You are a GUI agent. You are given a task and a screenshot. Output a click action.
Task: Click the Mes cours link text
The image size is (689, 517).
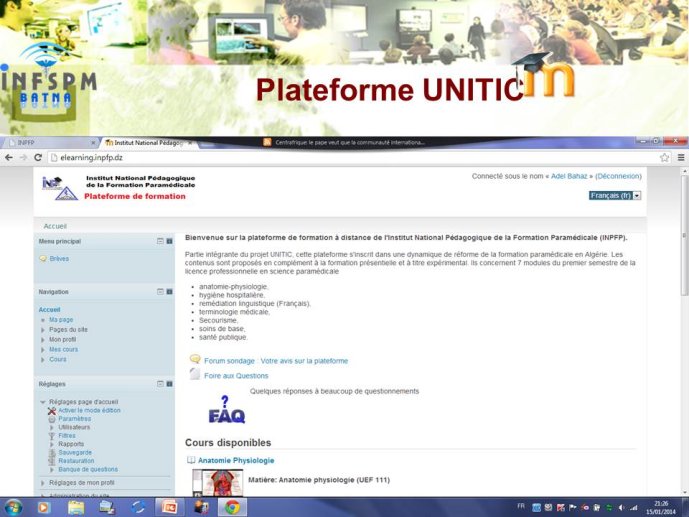coord(63,350)
